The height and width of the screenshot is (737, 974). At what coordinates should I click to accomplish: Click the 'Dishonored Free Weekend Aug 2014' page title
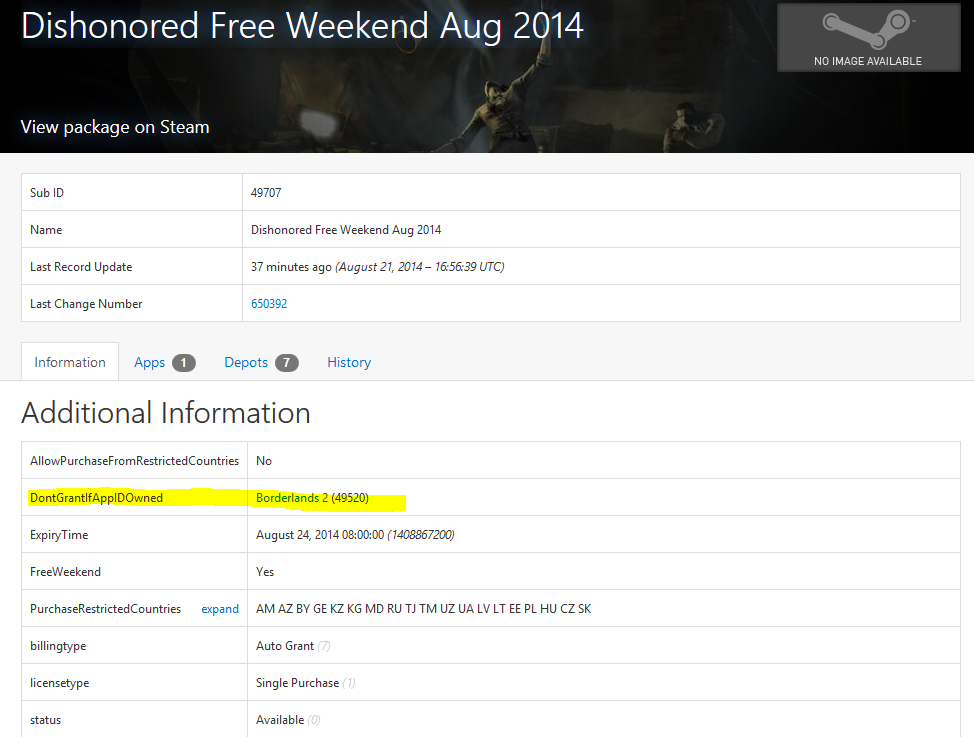303,26
